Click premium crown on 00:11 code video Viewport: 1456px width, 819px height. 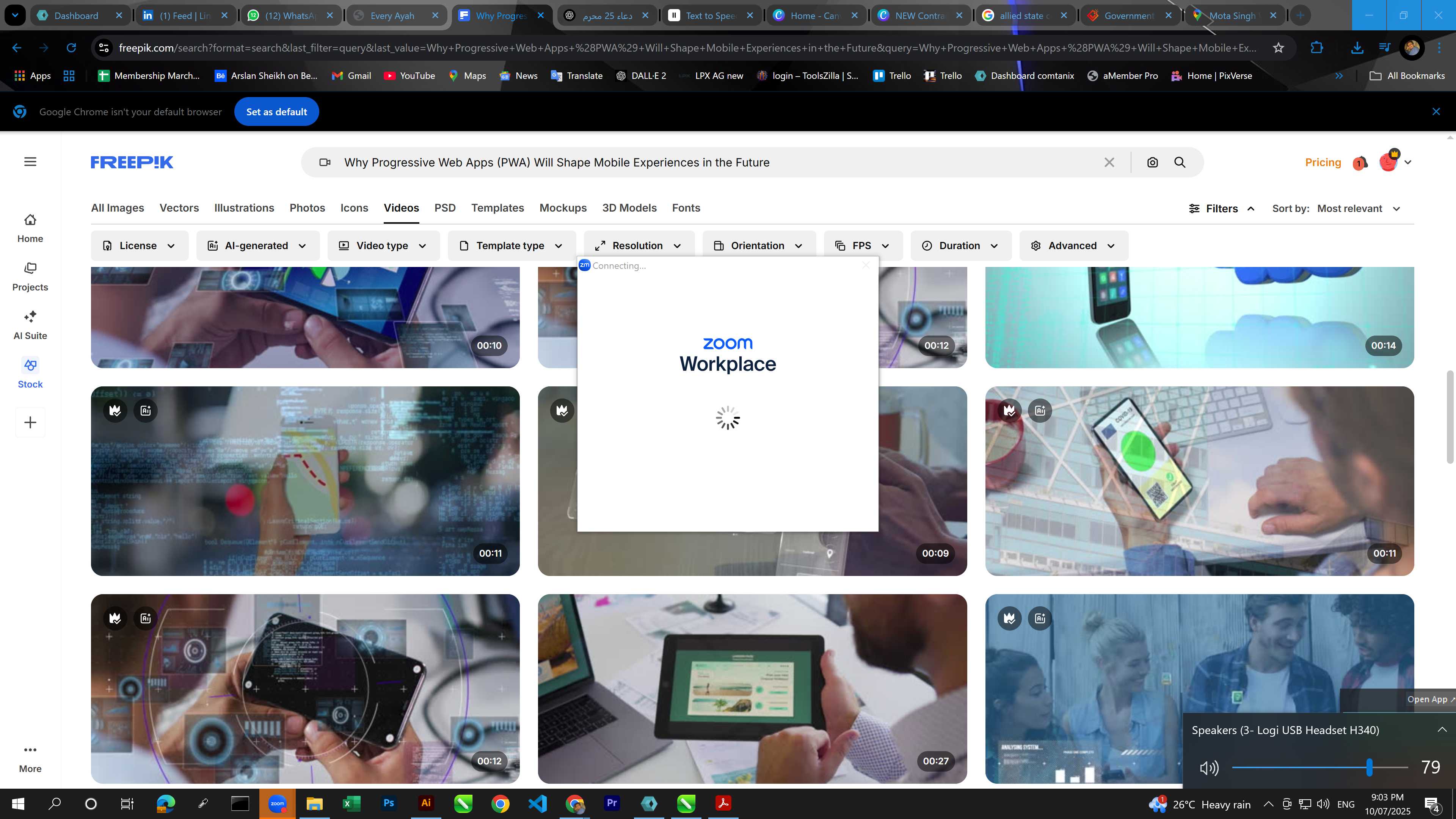(115, 410)
